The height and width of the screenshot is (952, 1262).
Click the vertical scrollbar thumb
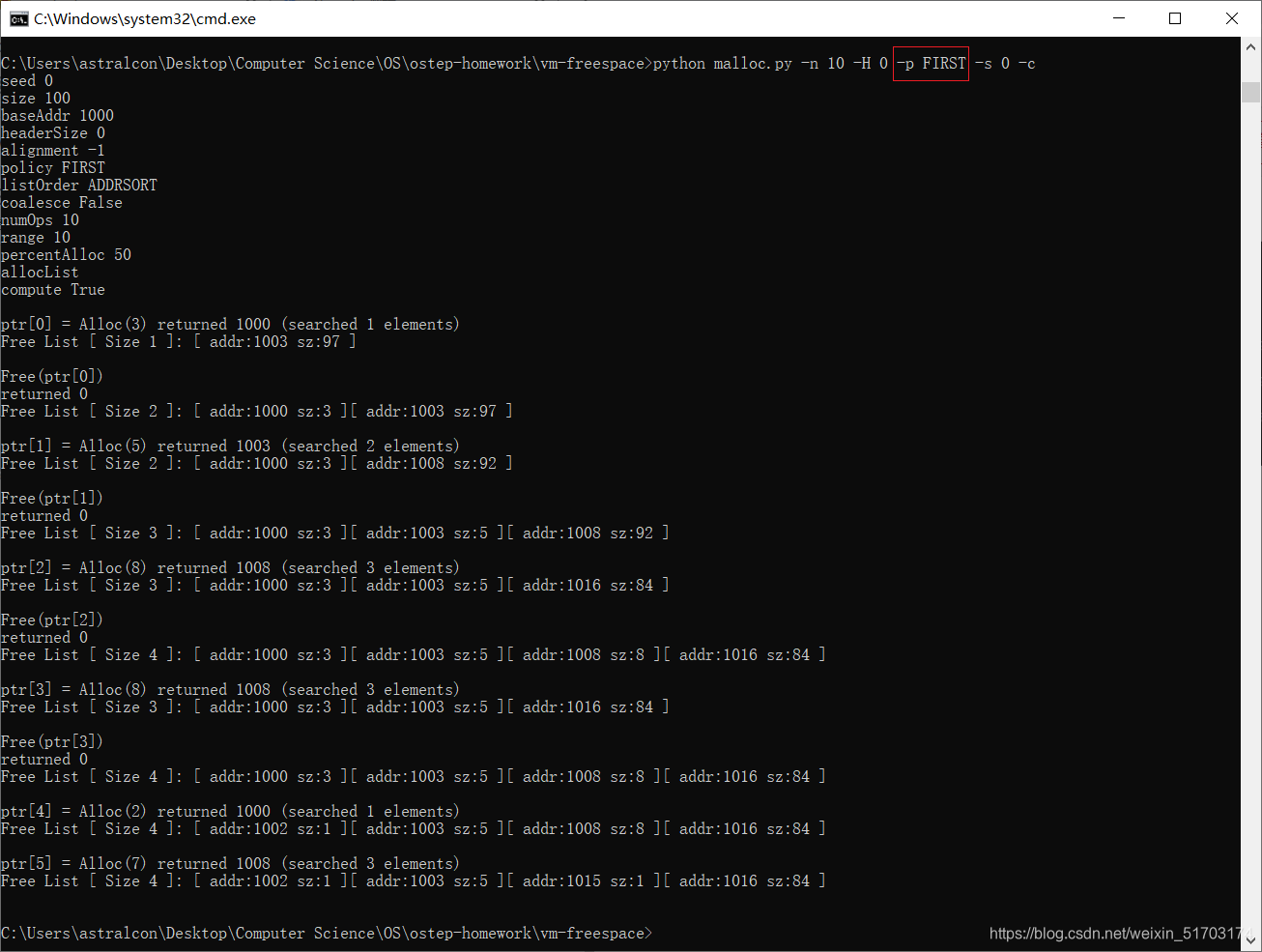(1251, 92)
